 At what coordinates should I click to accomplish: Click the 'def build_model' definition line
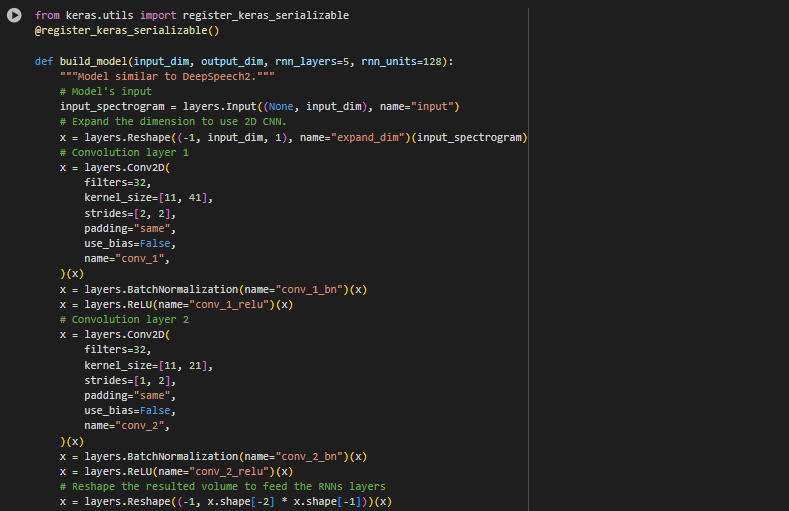tap(244, 61)
